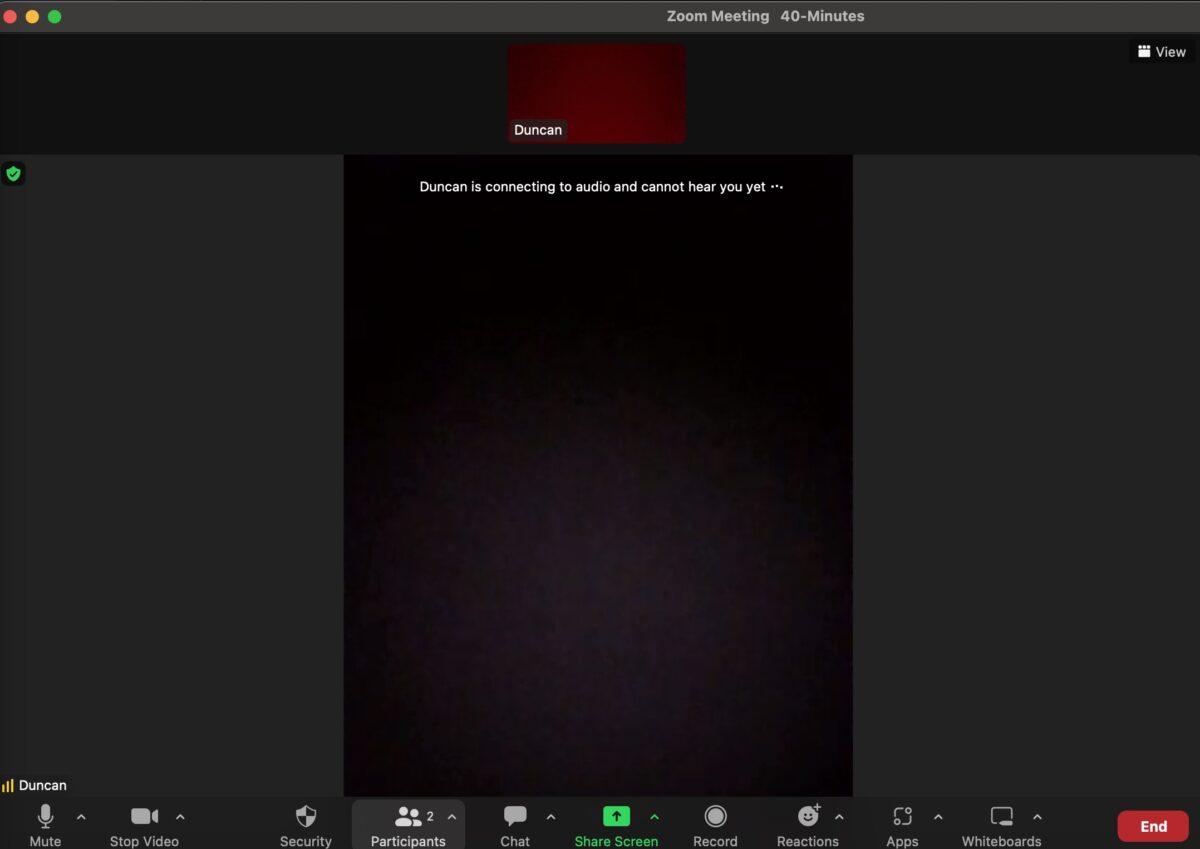Screen dimensions: 1200x849
Task: Open Whiteboards
Action: (1001, 824)
